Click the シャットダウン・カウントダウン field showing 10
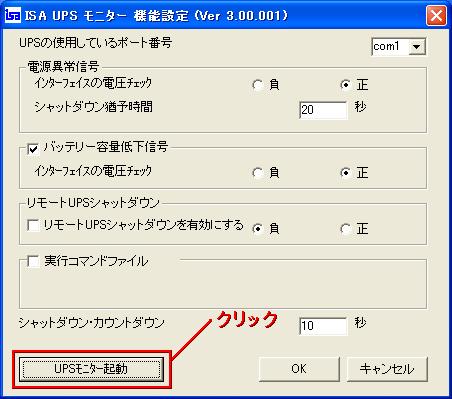The height and width of the screenshot is (399, 452). click(x=323, y=326)
